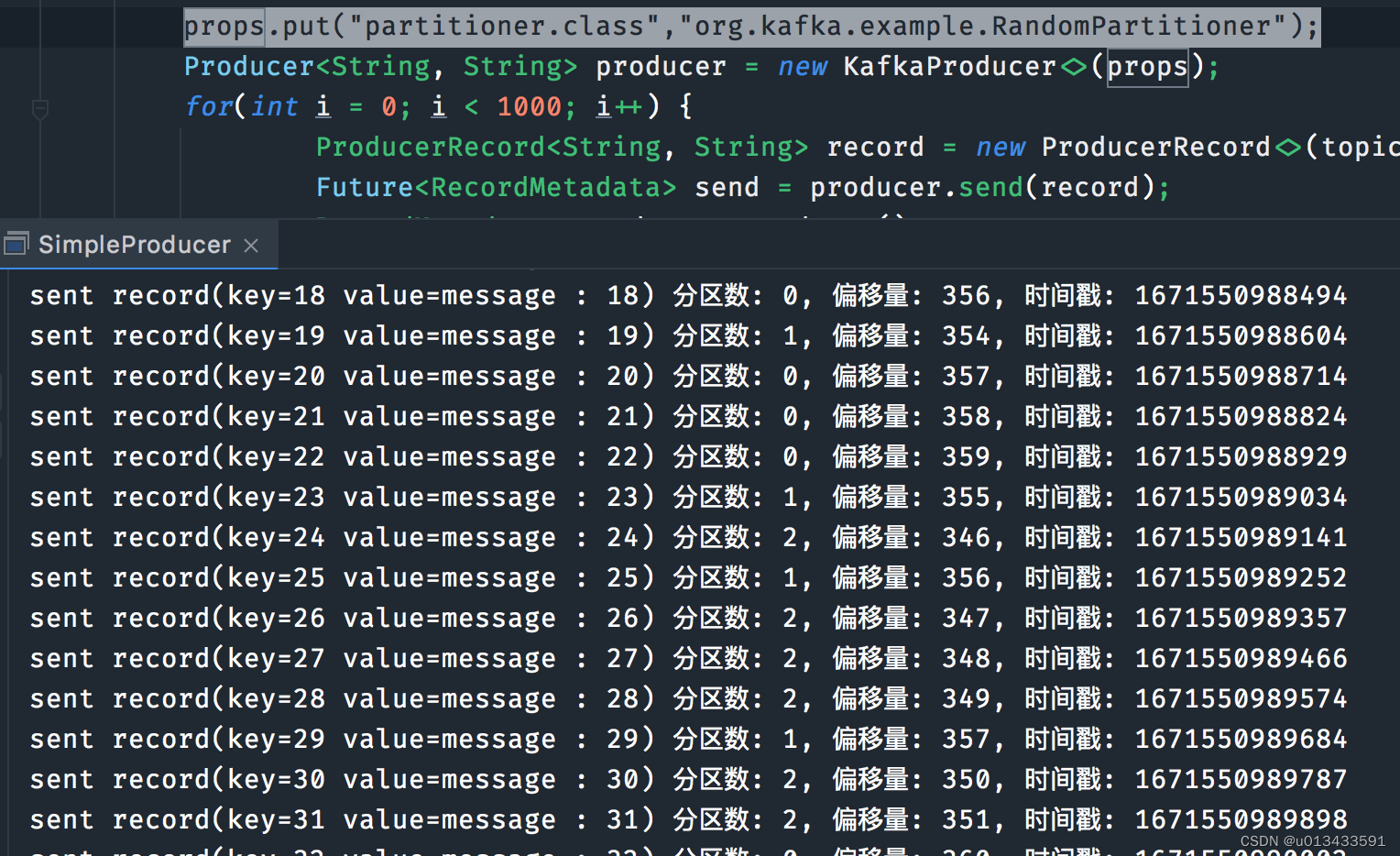Click "props" argument in KafkaProducer line

[x=1148, y=66]
